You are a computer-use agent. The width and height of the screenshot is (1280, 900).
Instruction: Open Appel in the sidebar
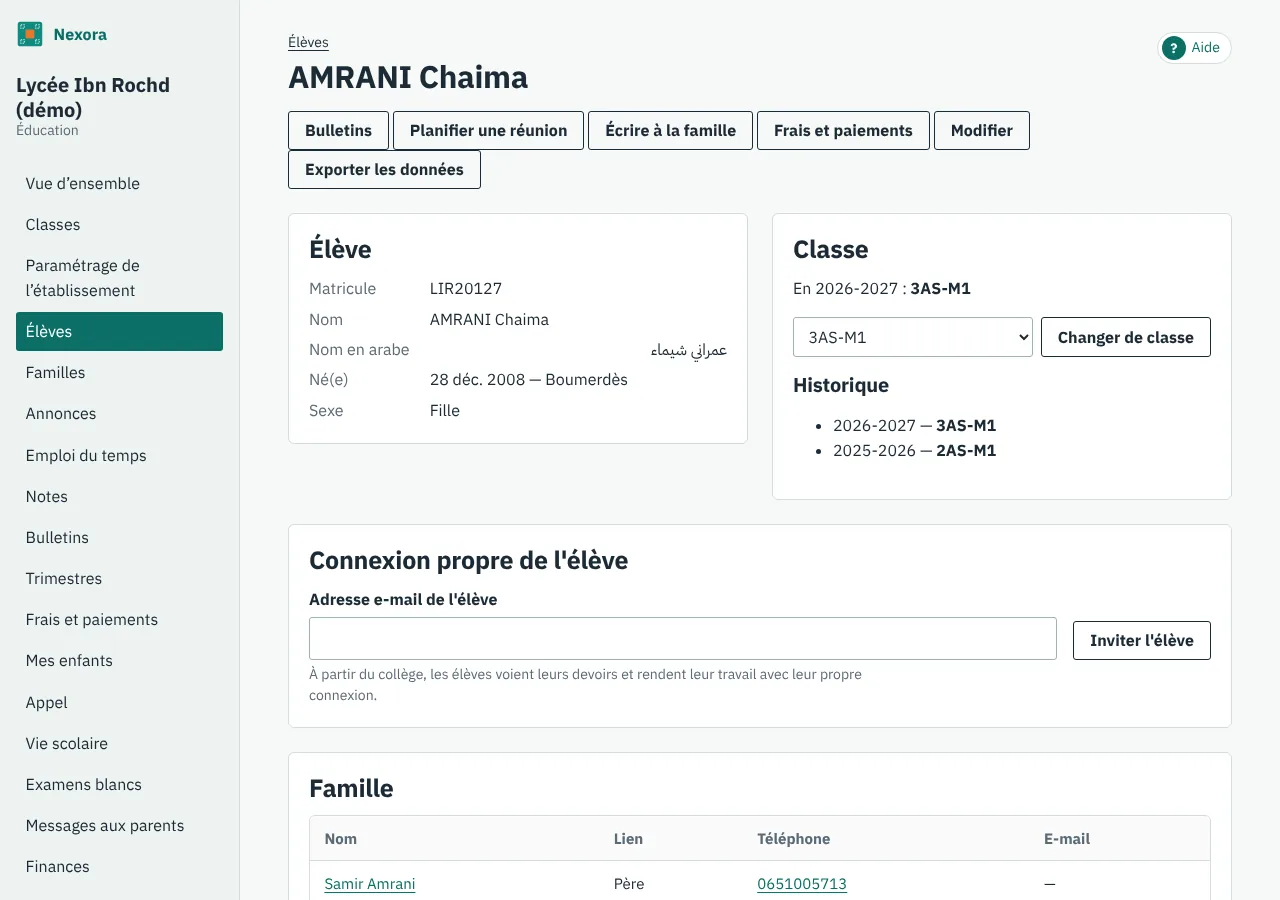[x=119, y=702]
